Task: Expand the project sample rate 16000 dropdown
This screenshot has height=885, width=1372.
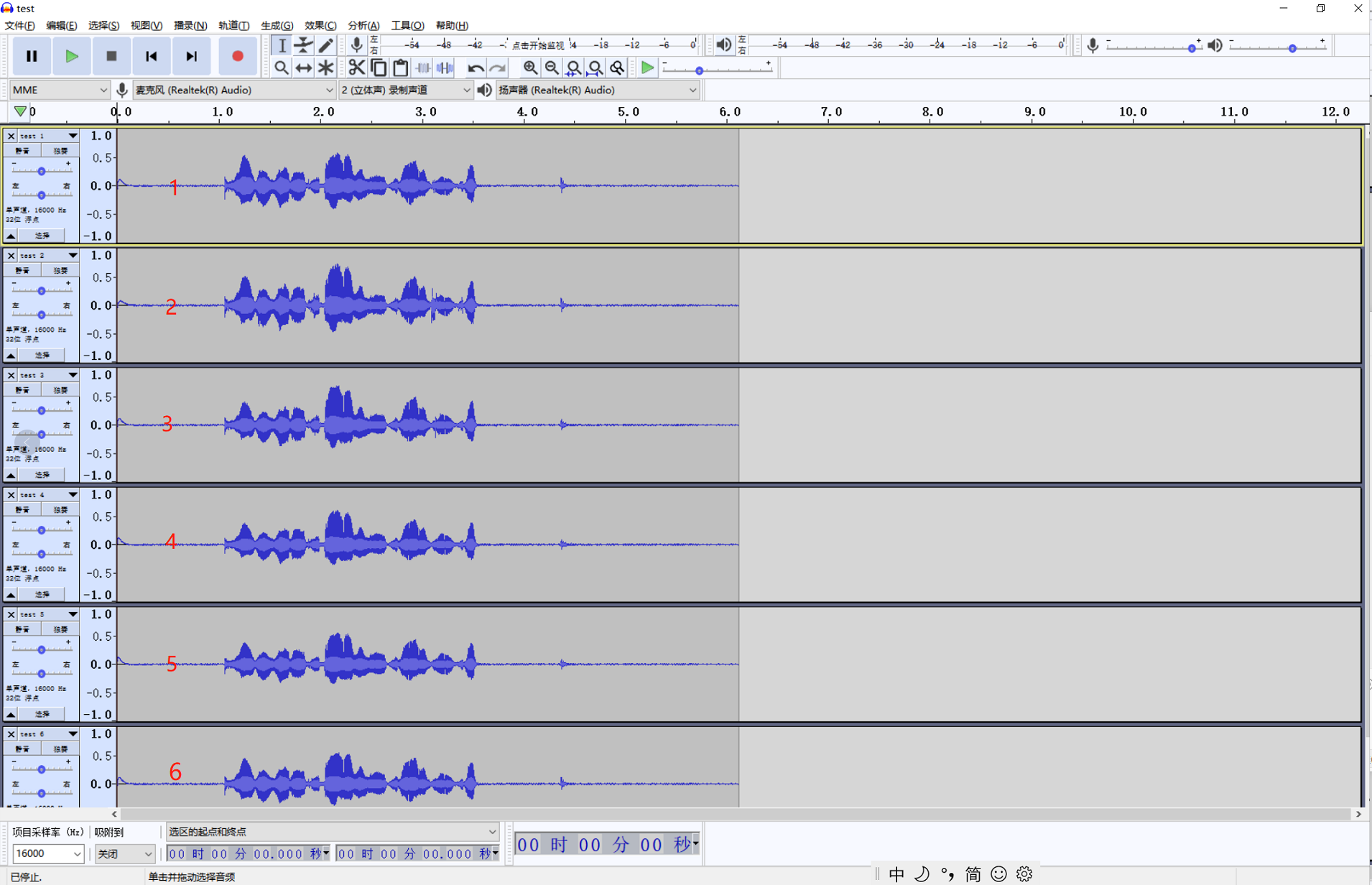Action: coord(47,853)
